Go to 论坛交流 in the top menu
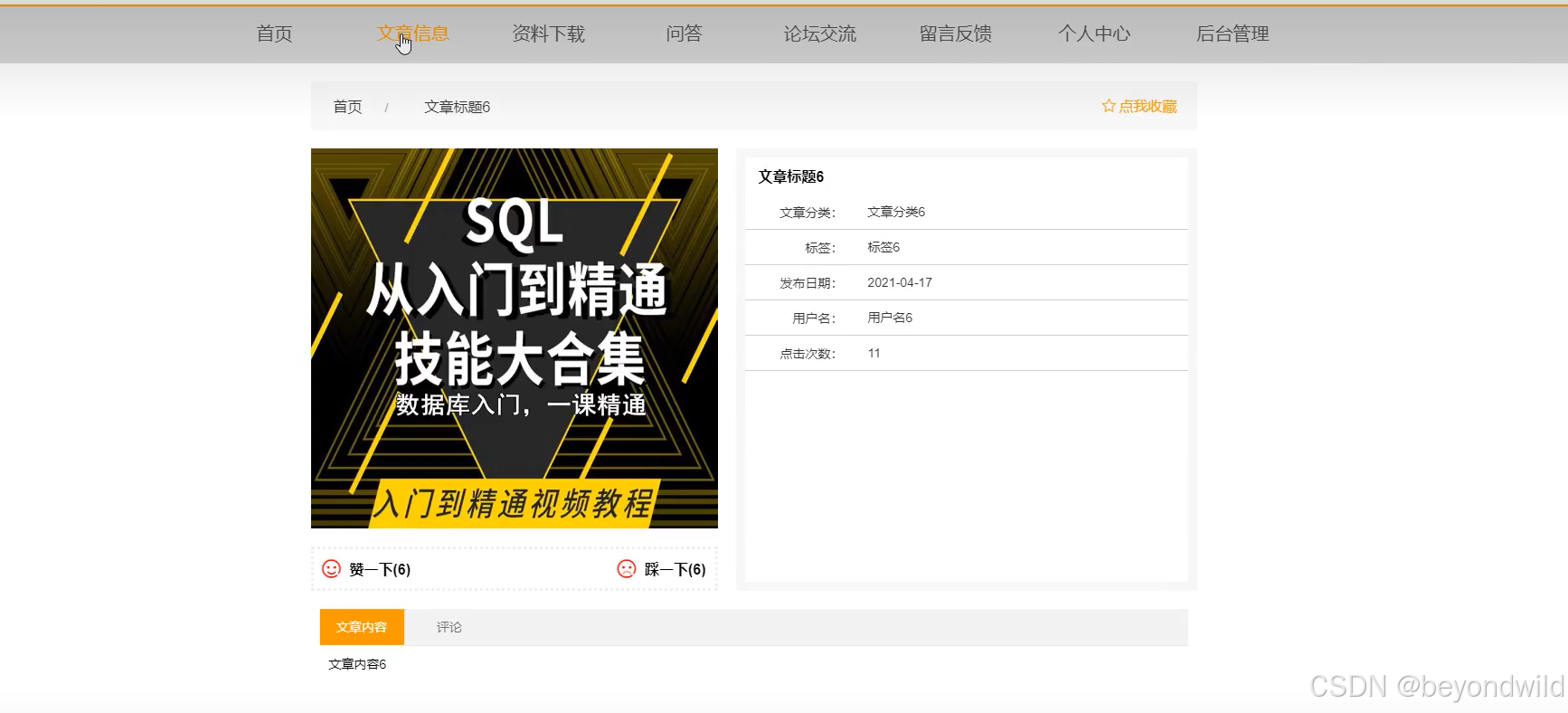Screen dimensions: 1568x713 click(819, 33)
